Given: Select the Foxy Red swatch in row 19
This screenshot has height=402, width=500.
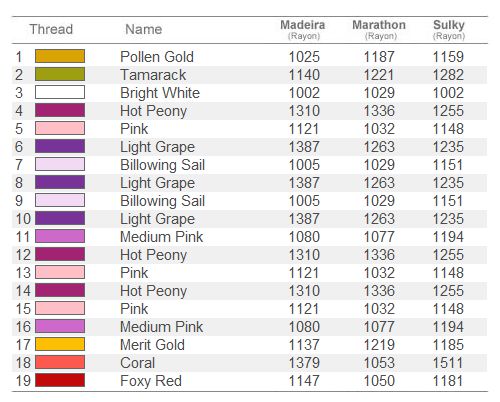Looking at the screenshot, I should tap(60, 380).
